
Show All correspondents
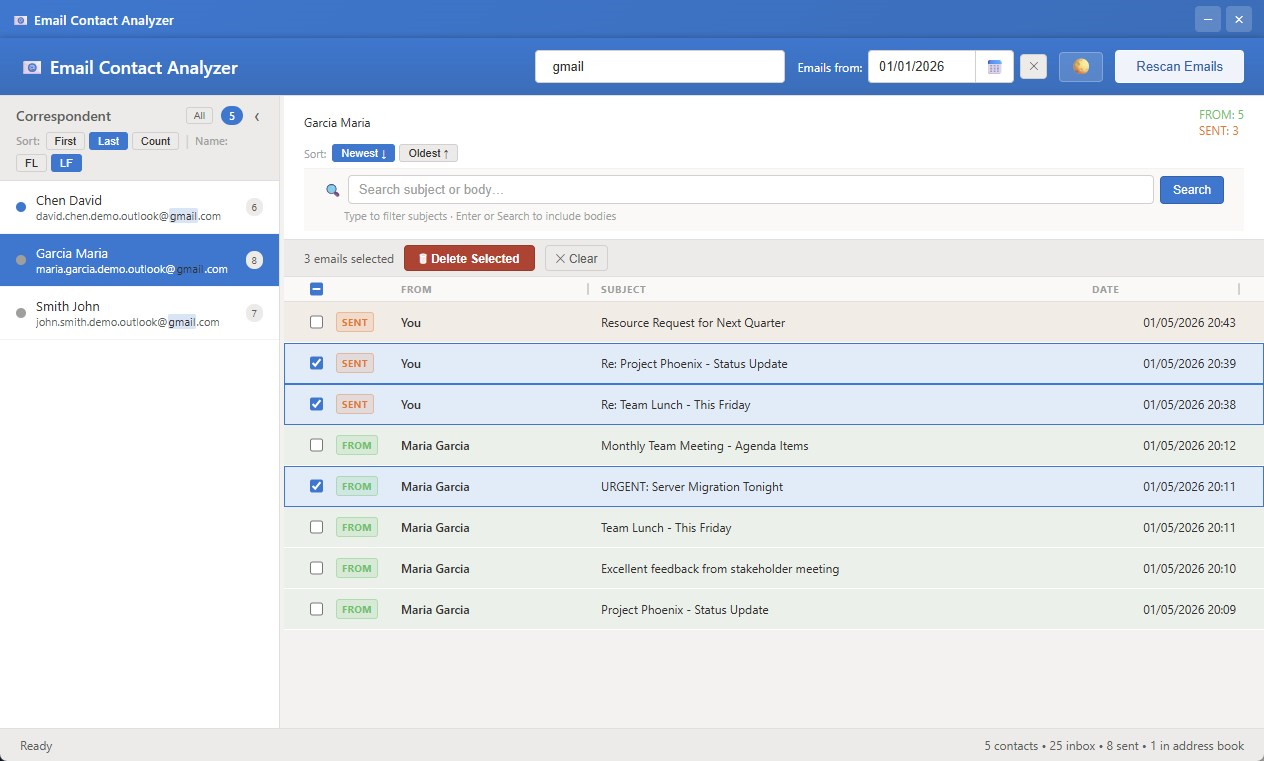199,116
